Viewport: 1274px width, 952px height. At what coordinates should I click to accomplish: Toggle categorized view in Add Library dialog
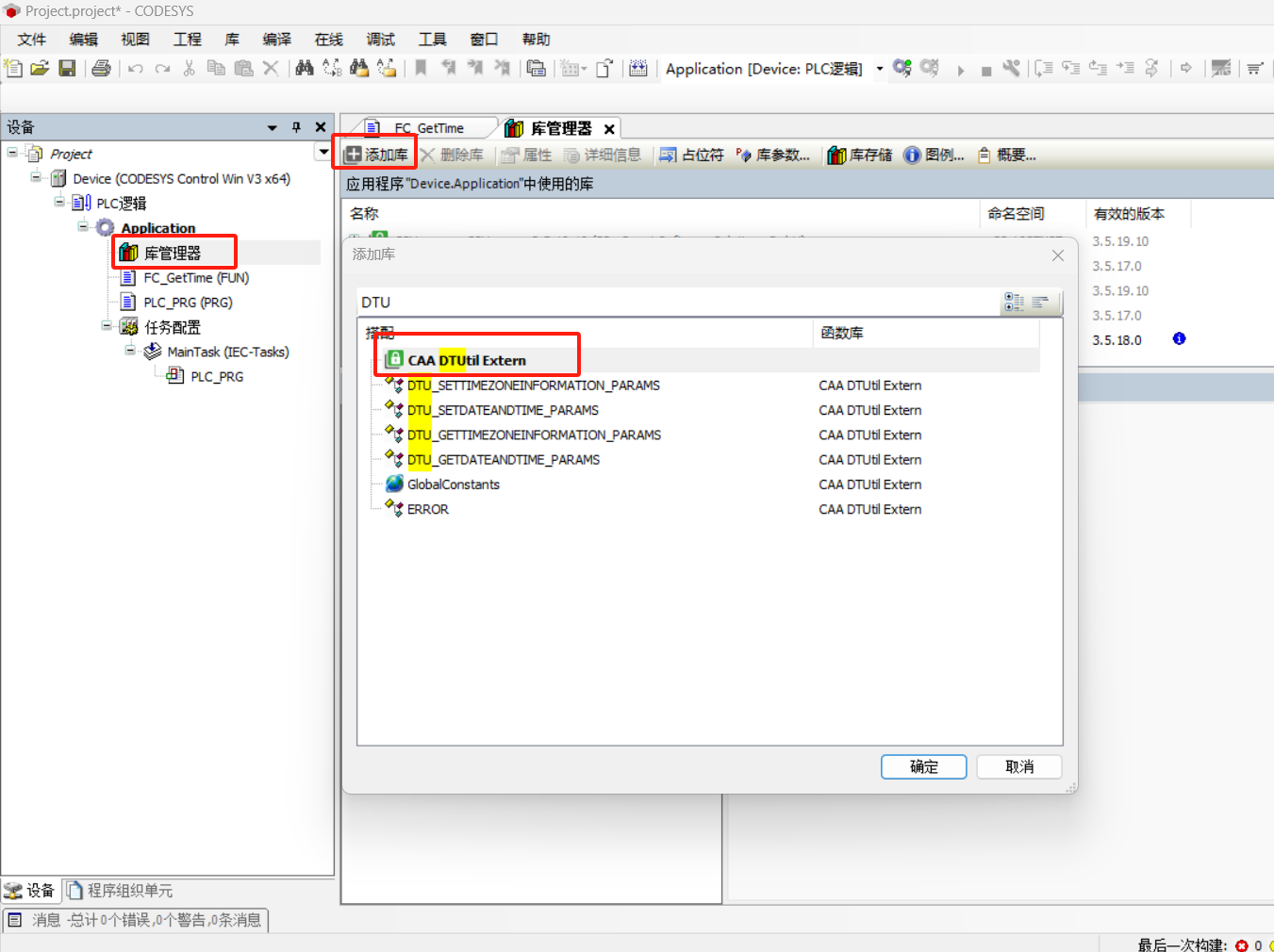click(x=1014, y=302)
